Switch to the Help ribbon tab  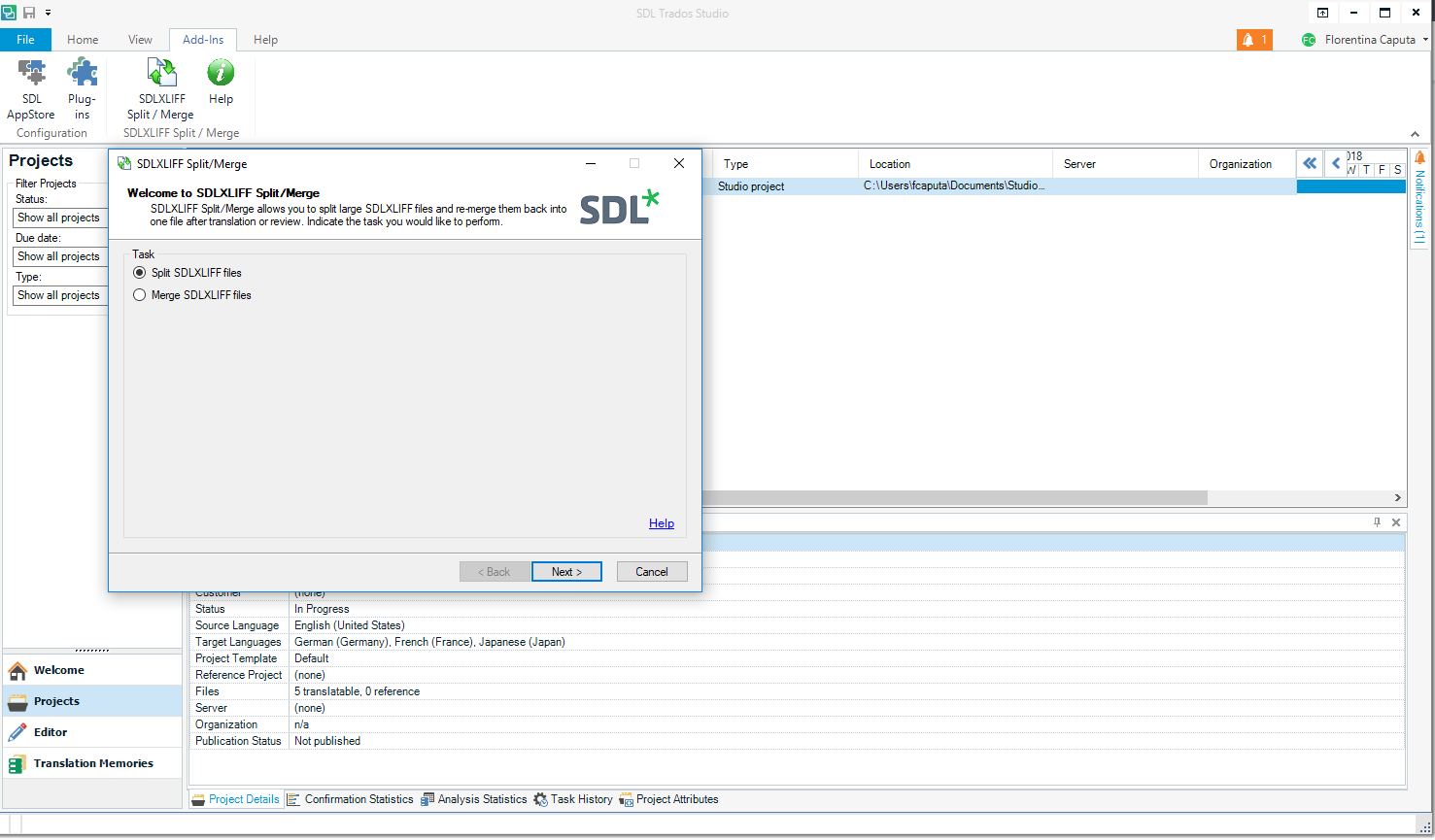pos(265,40)
